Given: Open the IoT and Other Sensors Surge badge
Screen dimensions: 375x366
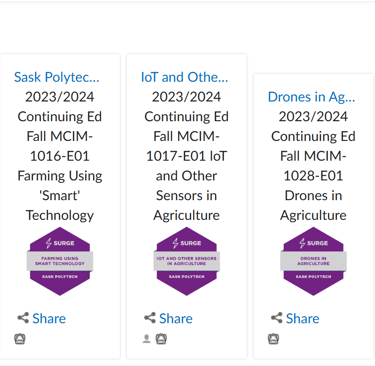Looking at the screenshot, I should (x=187, y=261).
